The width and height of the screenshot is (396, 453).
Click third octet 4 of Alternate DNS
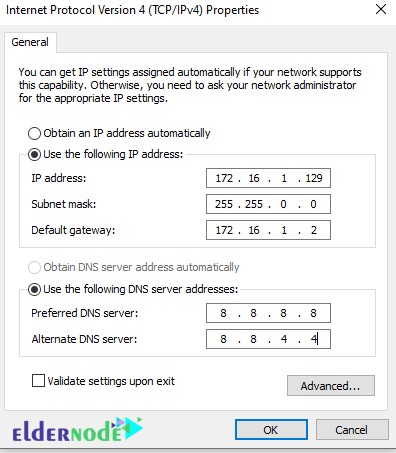[284, 339]
